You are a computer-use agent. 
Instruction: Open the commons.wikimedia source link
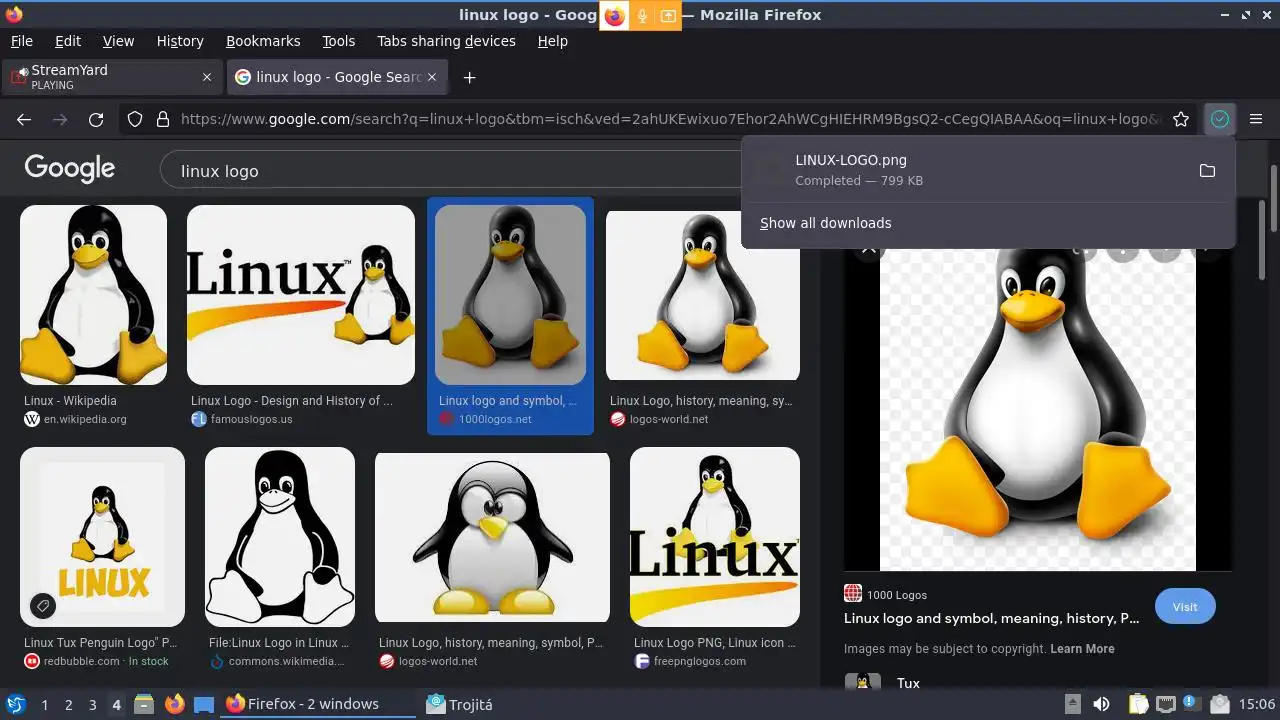click(x=286, y=661)
